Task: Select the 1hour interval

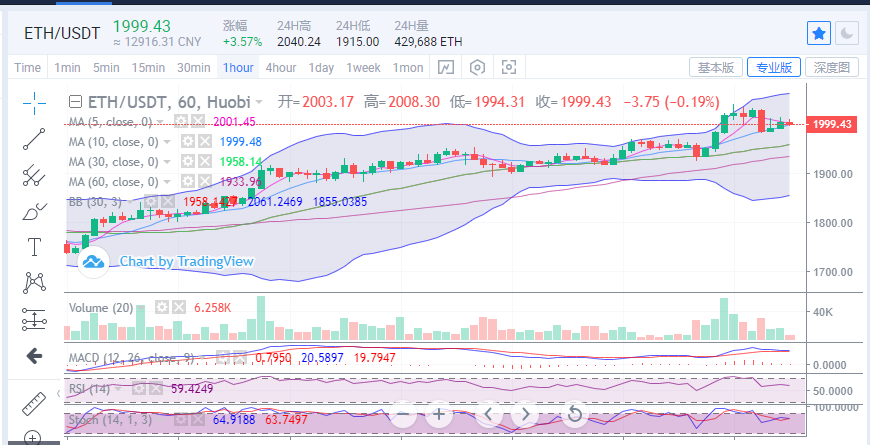Action: pyautogui.click(x=238, y=68)
